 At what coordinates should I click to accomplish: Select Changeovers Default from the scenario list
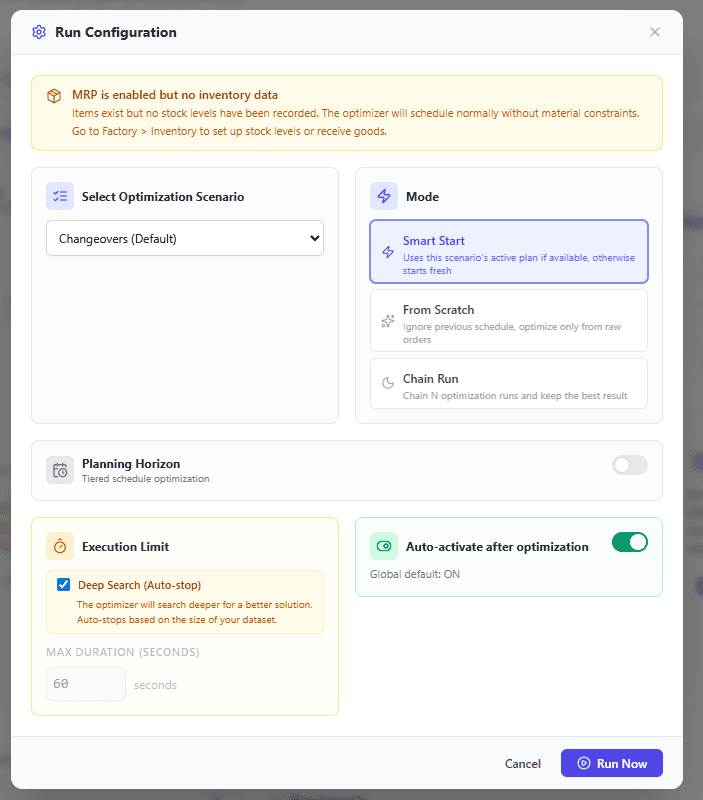pos(184,238)
